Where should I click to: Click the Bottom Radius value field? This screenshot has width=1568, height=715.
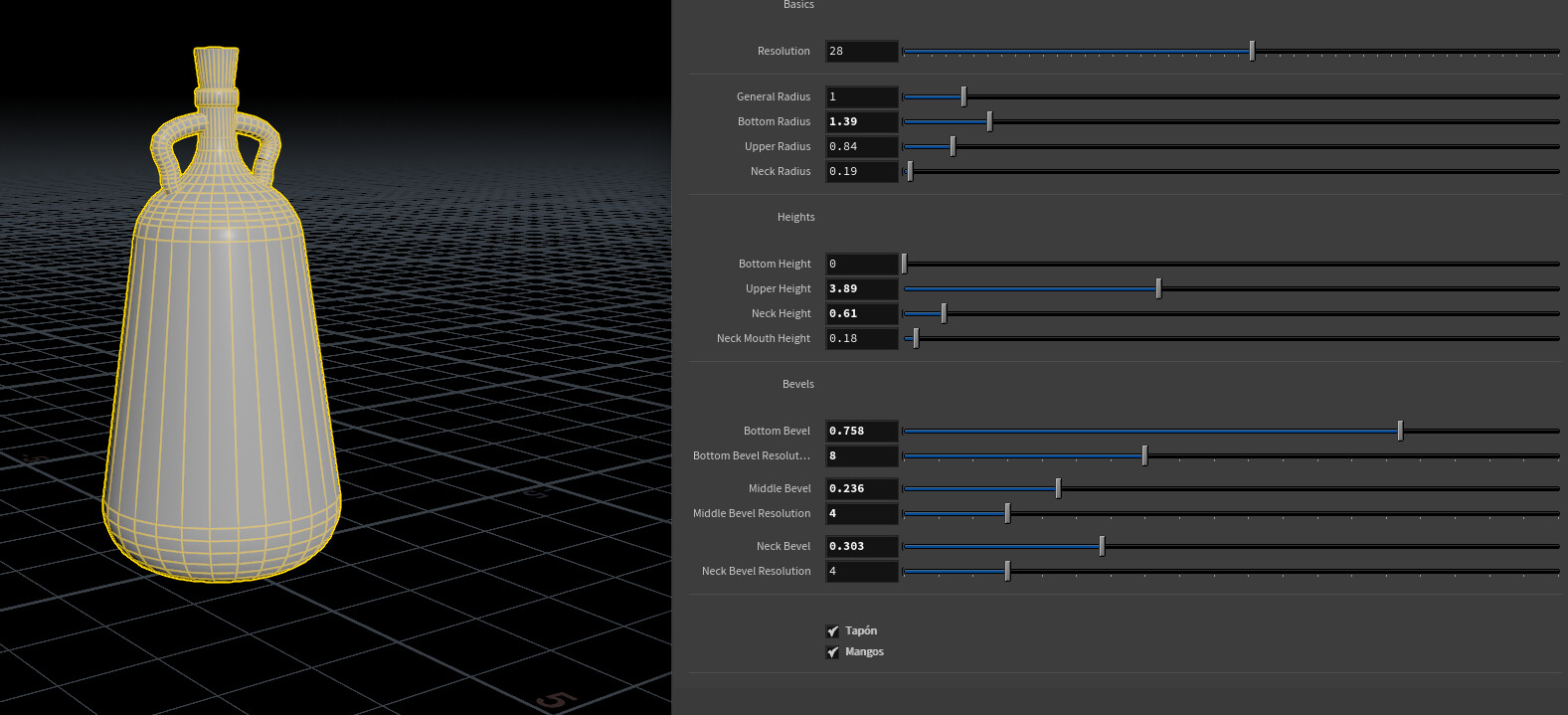pos(861,121)
